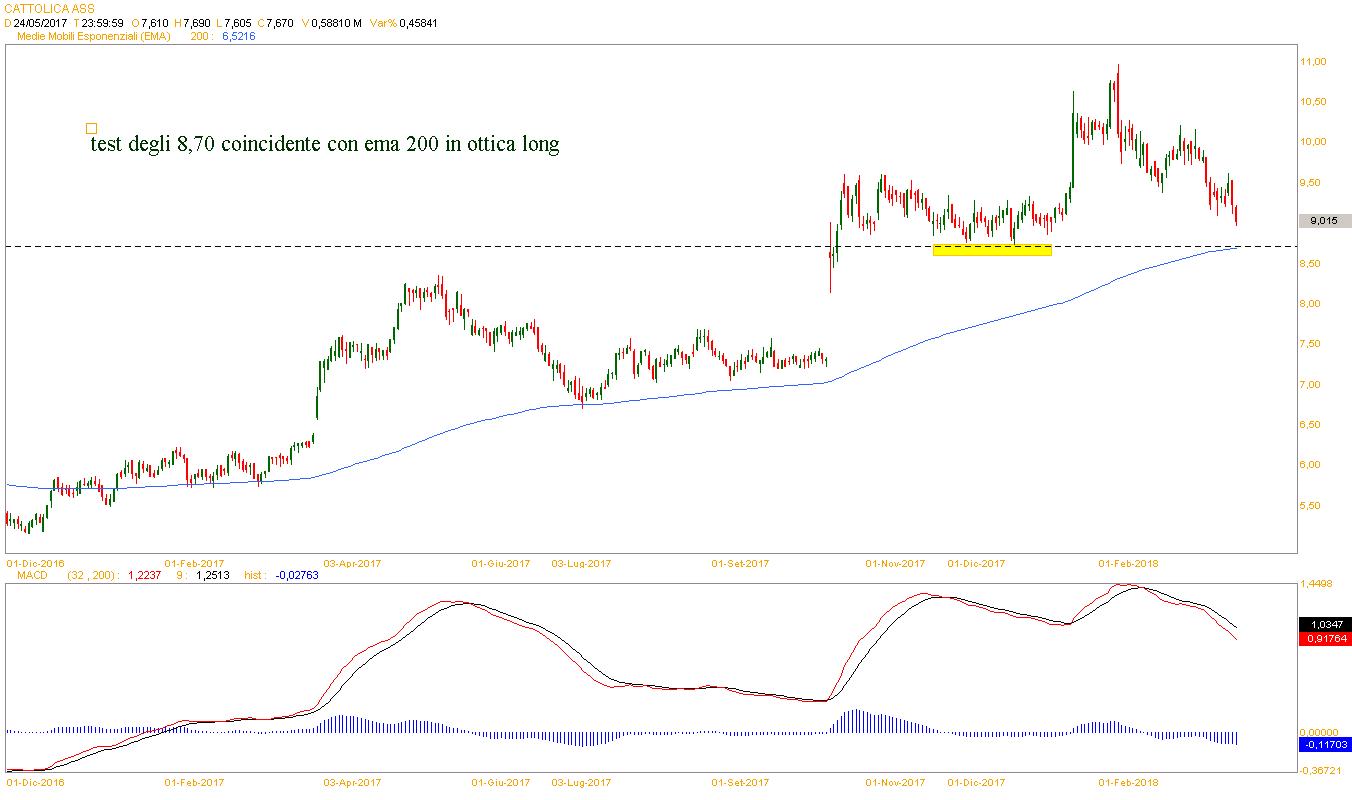The image size is (1352, 800).
Task: Click the blue EMA 200 value 6,5216
Action: tap(236, 36)
